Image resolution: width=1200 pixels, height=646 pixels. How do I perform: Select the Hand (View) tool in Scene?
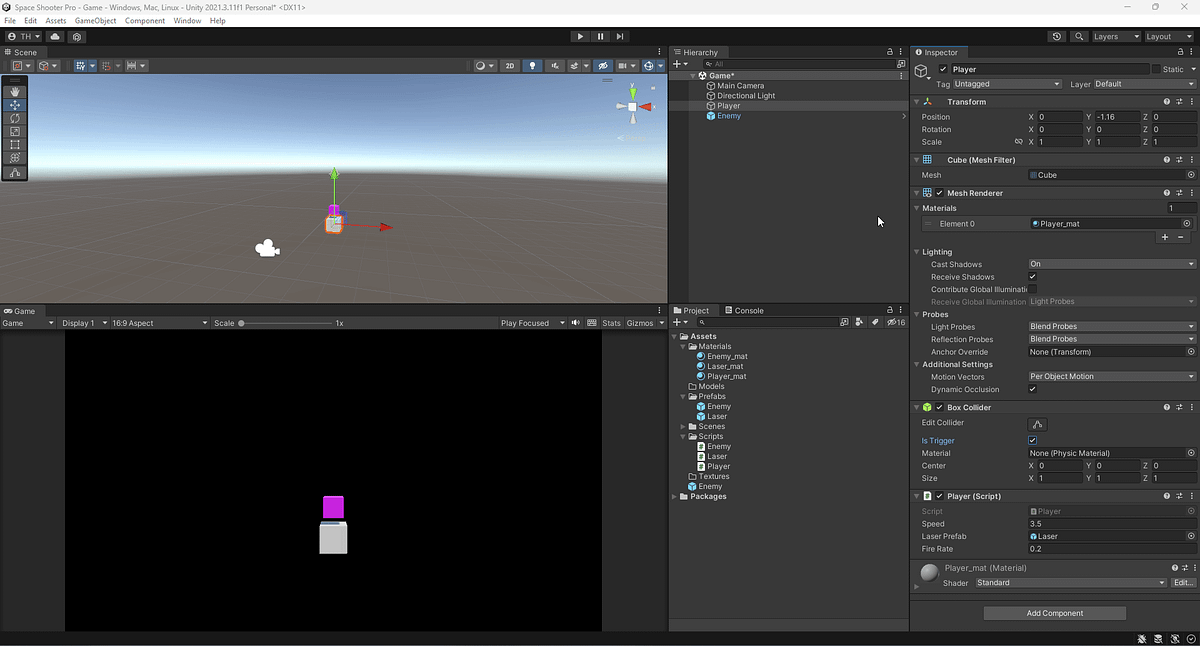click(x=15, y=92)
